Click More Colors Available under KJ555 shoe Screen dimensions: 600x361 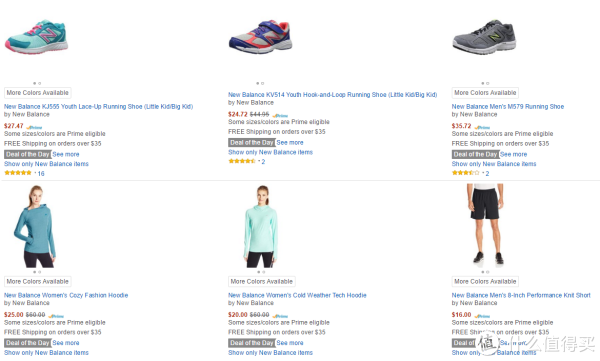click(38, 93)
